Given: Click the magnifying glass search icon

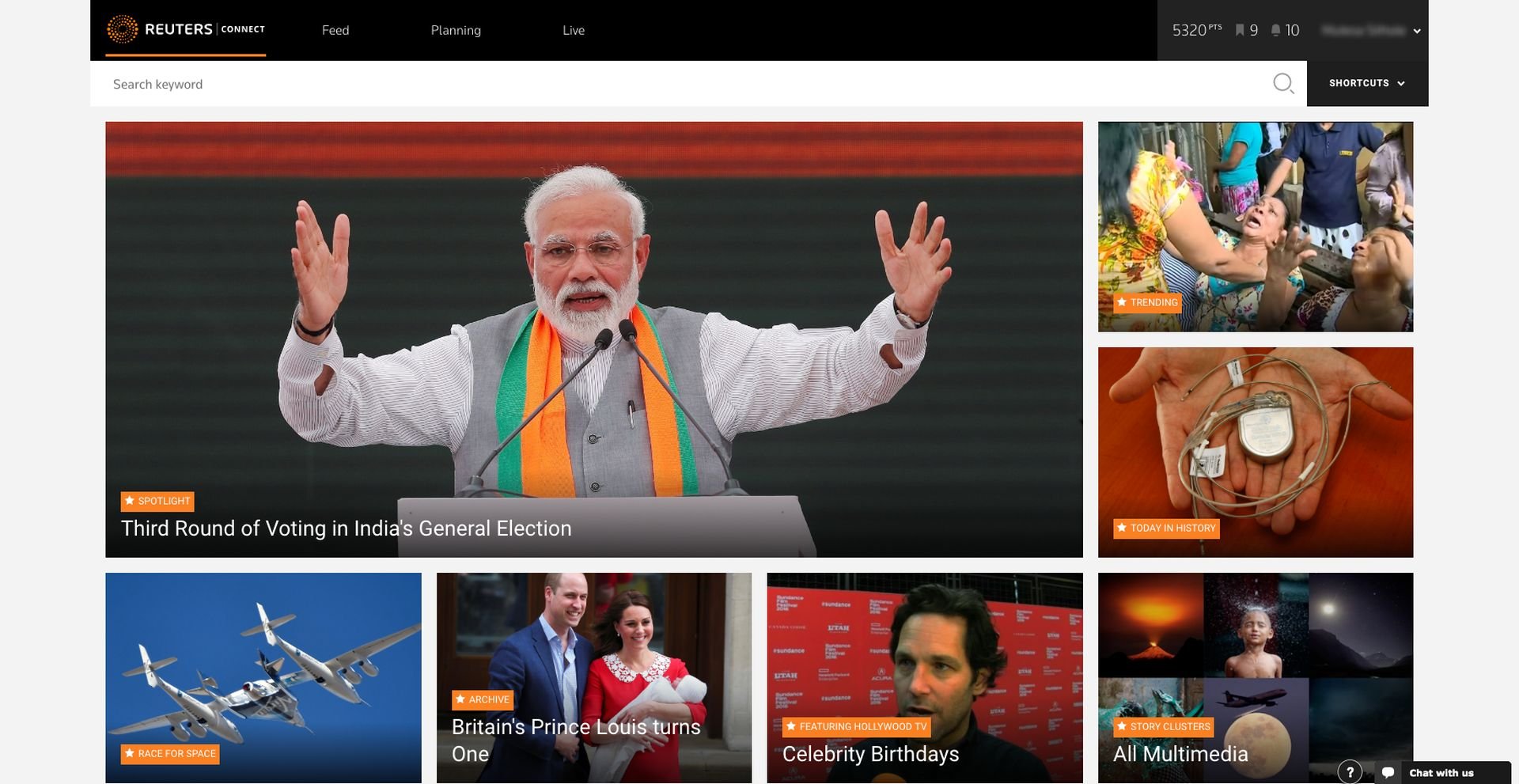Looking at the screenshot, I should [x=1282, y=83].
